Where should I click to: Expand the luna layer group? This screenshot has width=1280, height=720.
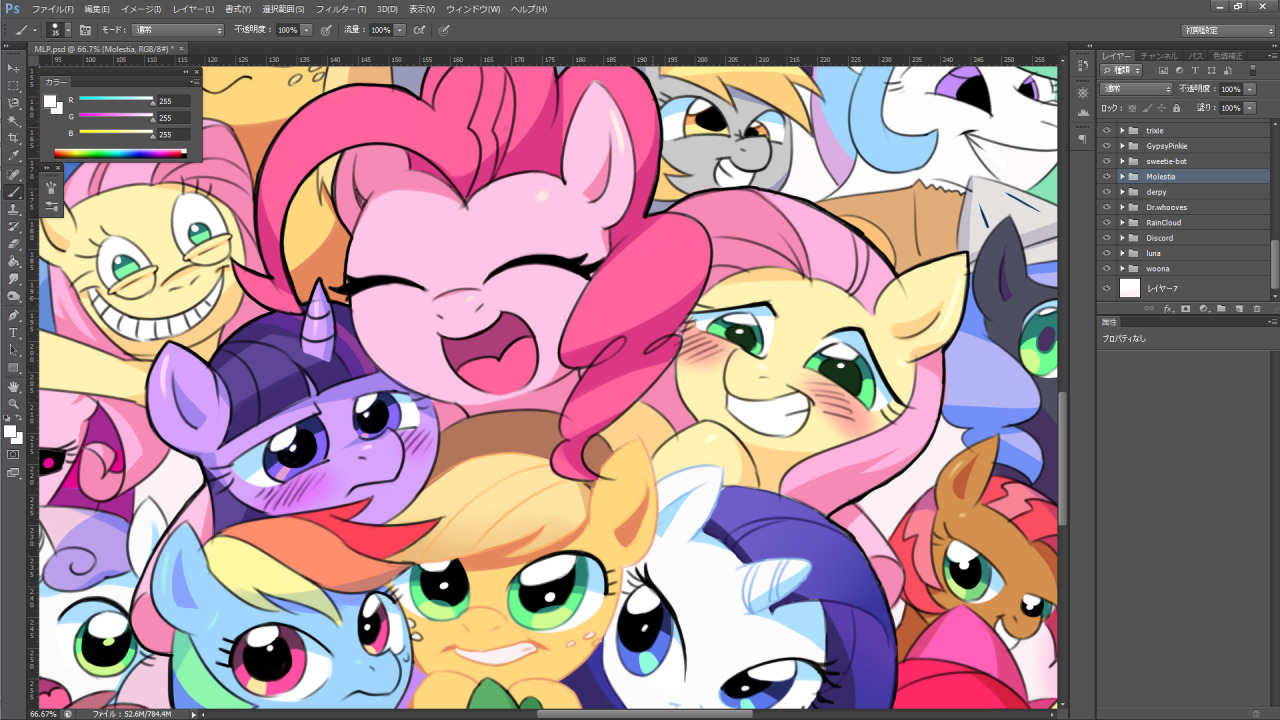[x=1122, y=253]
